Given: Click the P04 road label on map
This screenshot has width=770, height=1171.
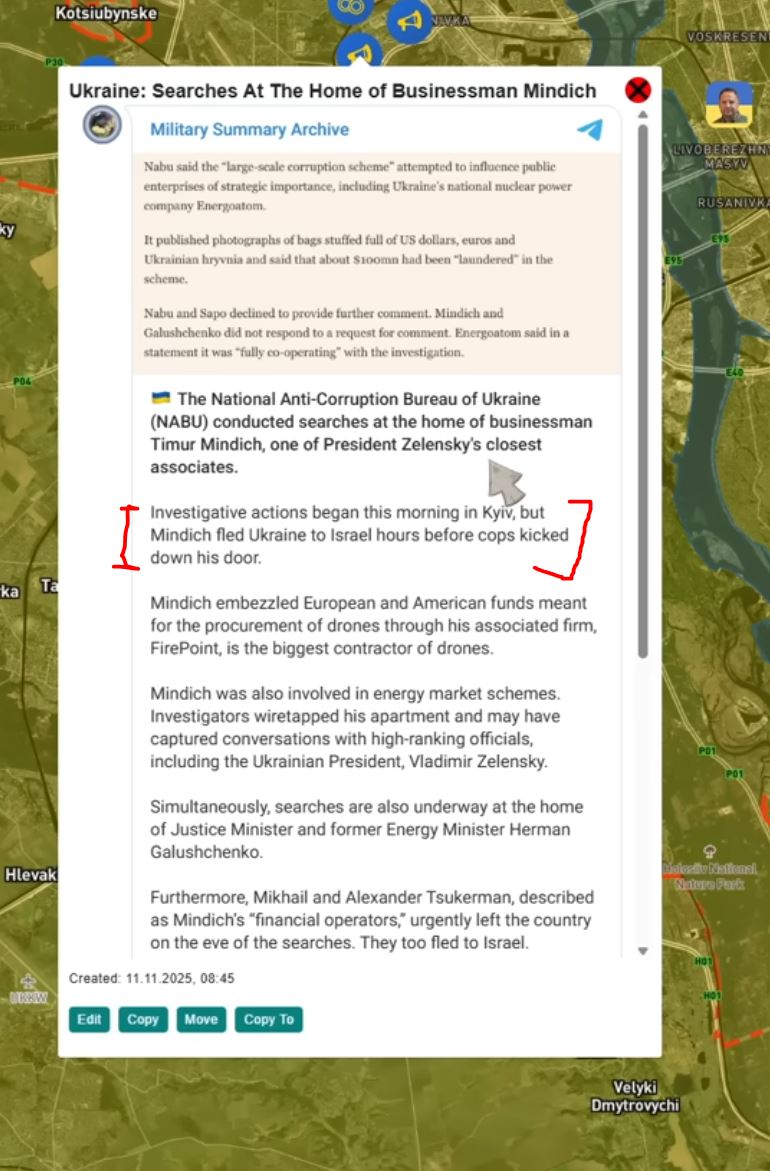Looking at the screenshot, I should (x=22, y=381).
